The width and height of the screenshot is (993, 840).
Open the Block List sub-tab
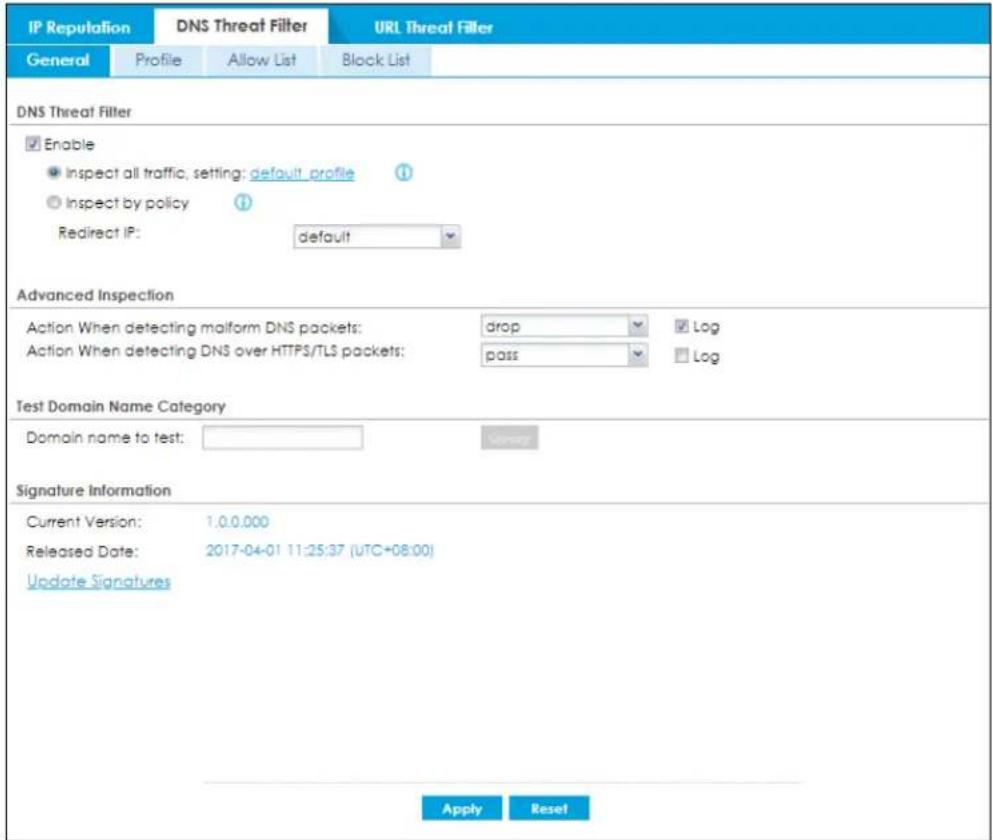[376, 60]
